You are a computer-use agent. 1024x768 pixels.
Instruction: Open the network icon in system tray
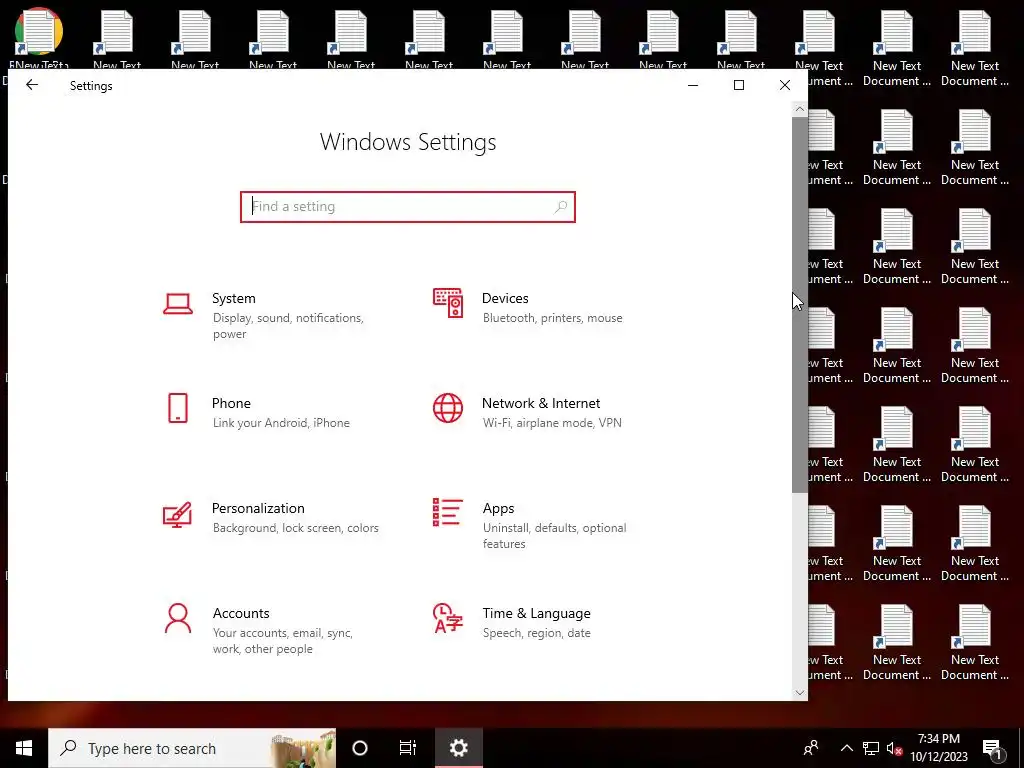(871, 748)
